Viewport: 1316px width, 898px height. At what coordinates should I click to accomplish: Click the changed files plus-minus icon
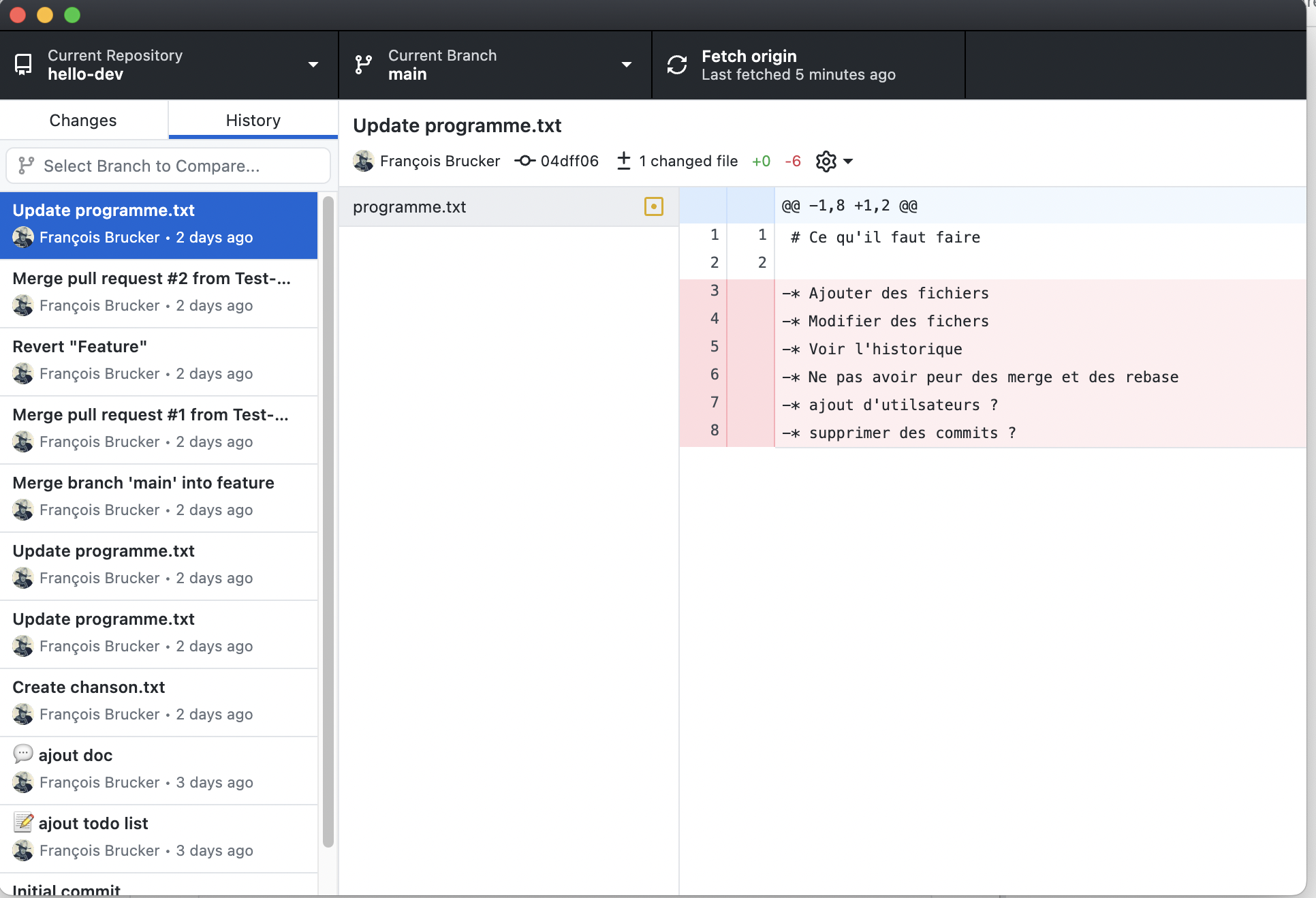(623, 161)
